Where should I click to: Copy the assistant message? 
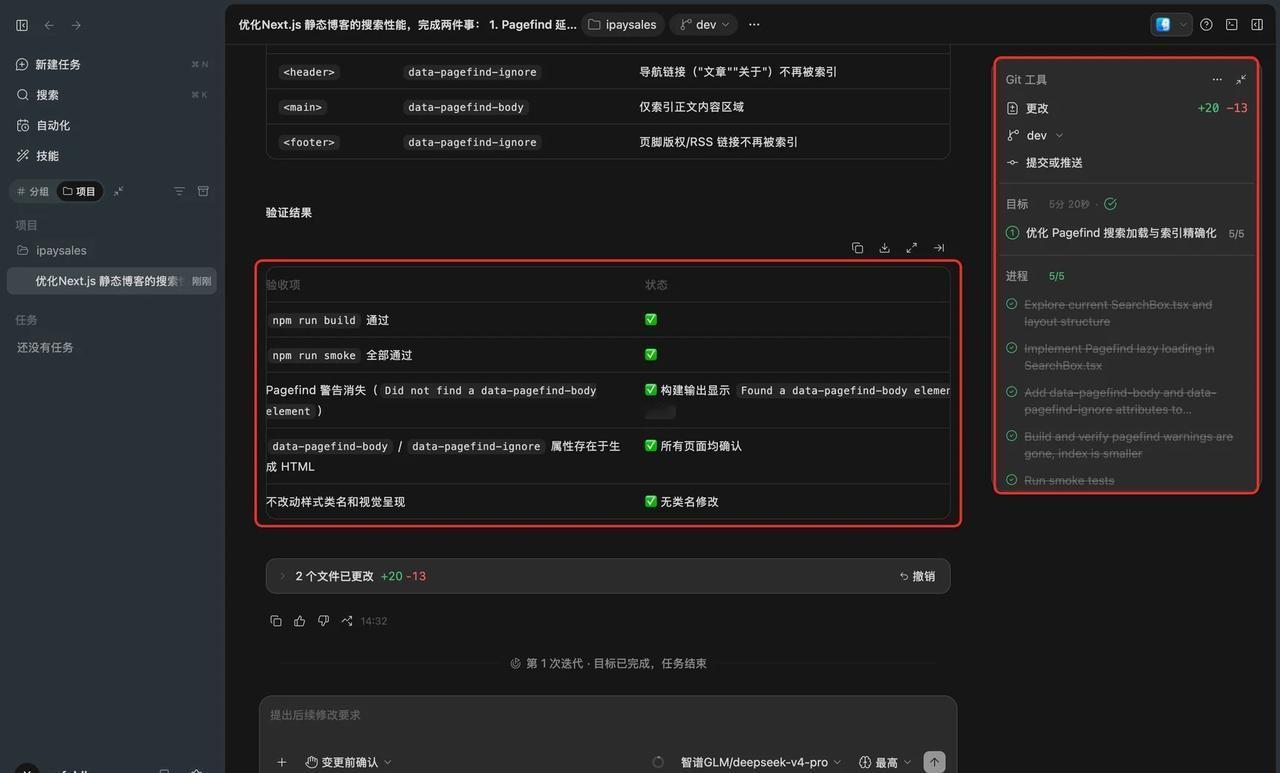[276, 621]
